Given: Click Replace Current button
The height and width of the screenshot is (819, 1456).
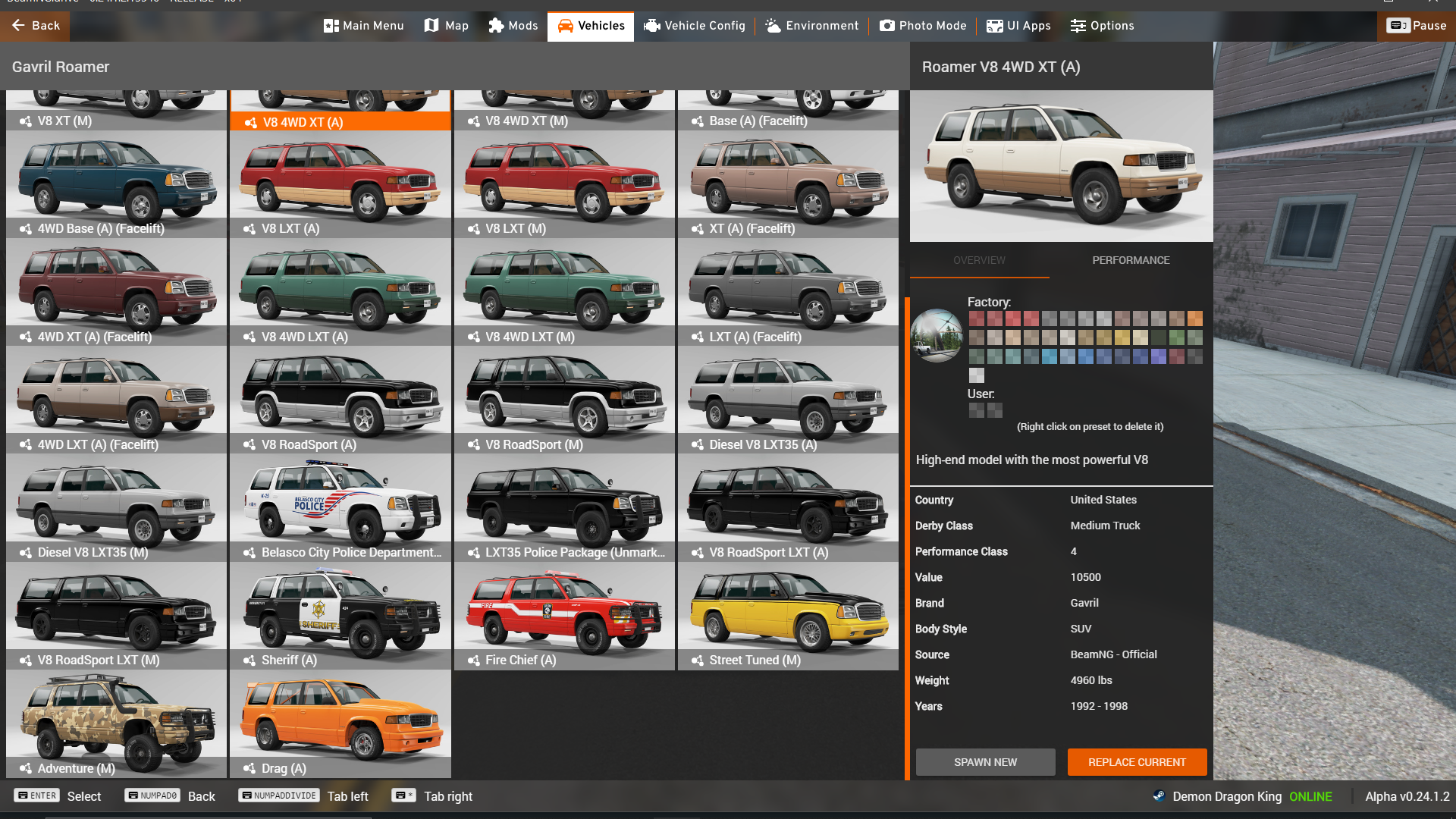Looking at the screenshot, I should click(1137, 762).
